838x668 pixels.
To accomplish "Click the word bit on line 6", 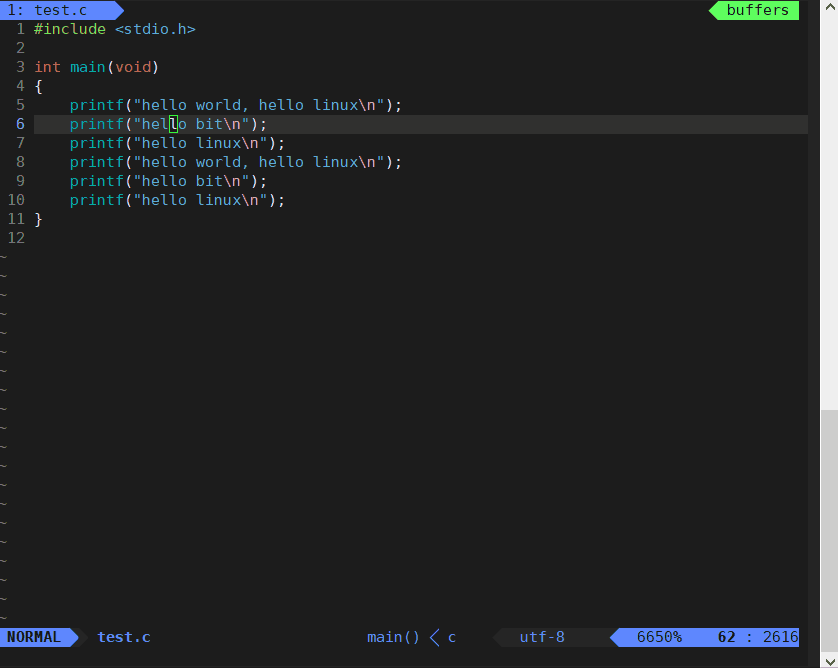I will [209, 125].
